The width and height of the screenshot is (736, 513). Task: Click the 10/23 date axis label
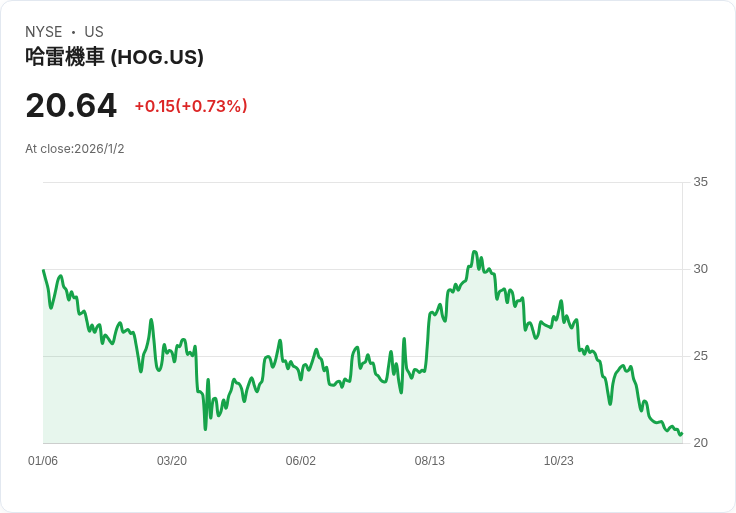click(559, 461)
